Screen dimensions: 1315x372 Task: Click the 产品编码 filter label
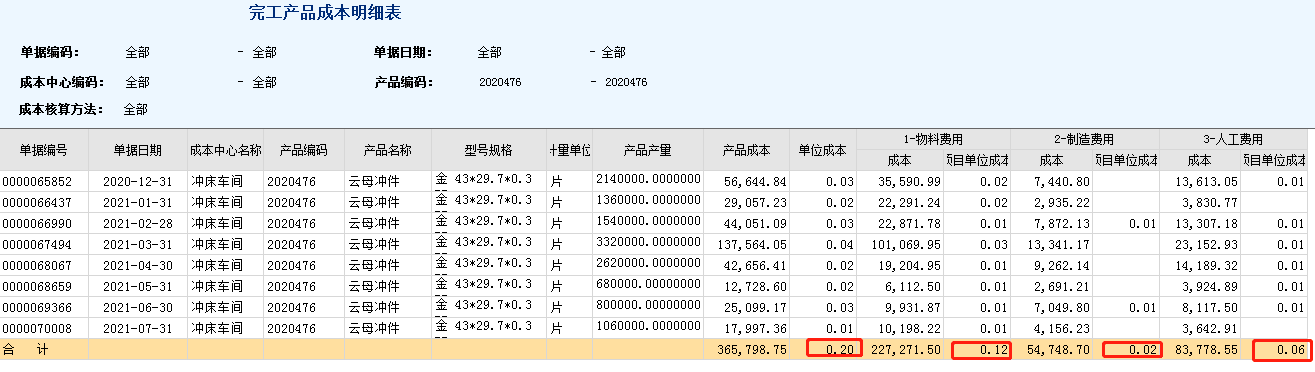pyautogui.click(x=403, y=82)
